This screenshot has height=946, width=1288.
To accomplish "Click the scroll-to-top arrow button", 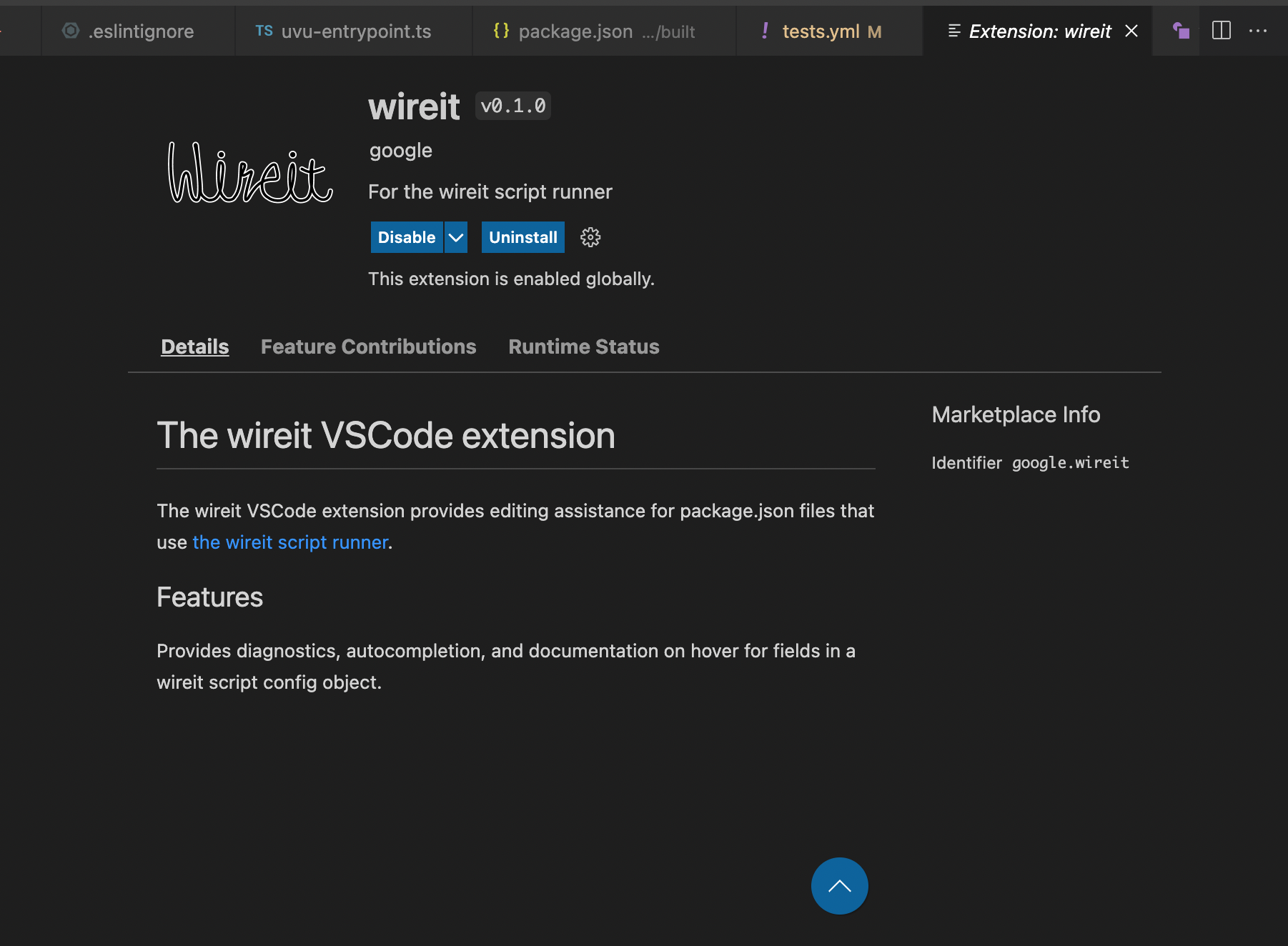I will click(x=839, y=886).
